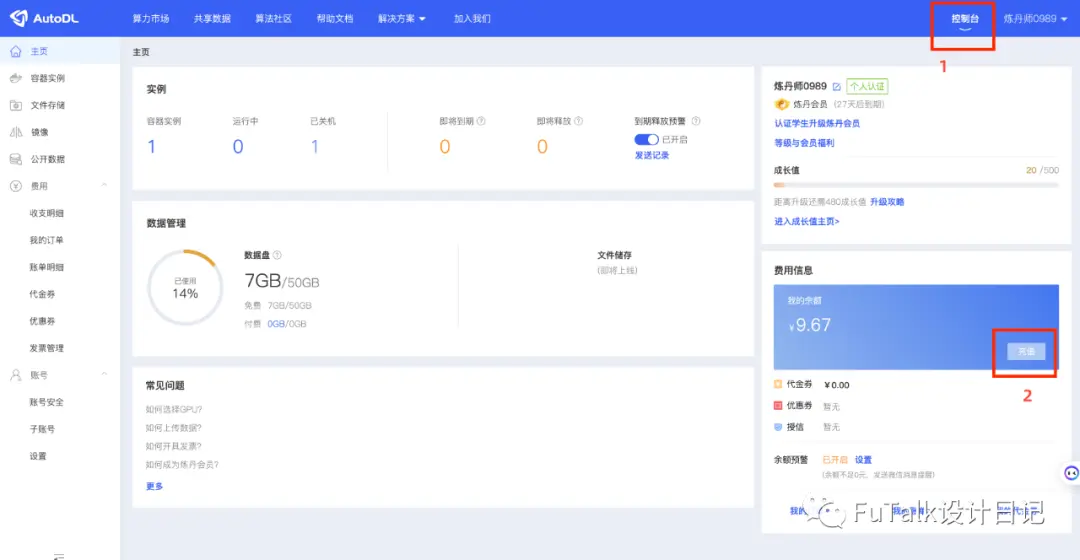
Task: Open 帮助文档 in the top bar
Action: 335,19
